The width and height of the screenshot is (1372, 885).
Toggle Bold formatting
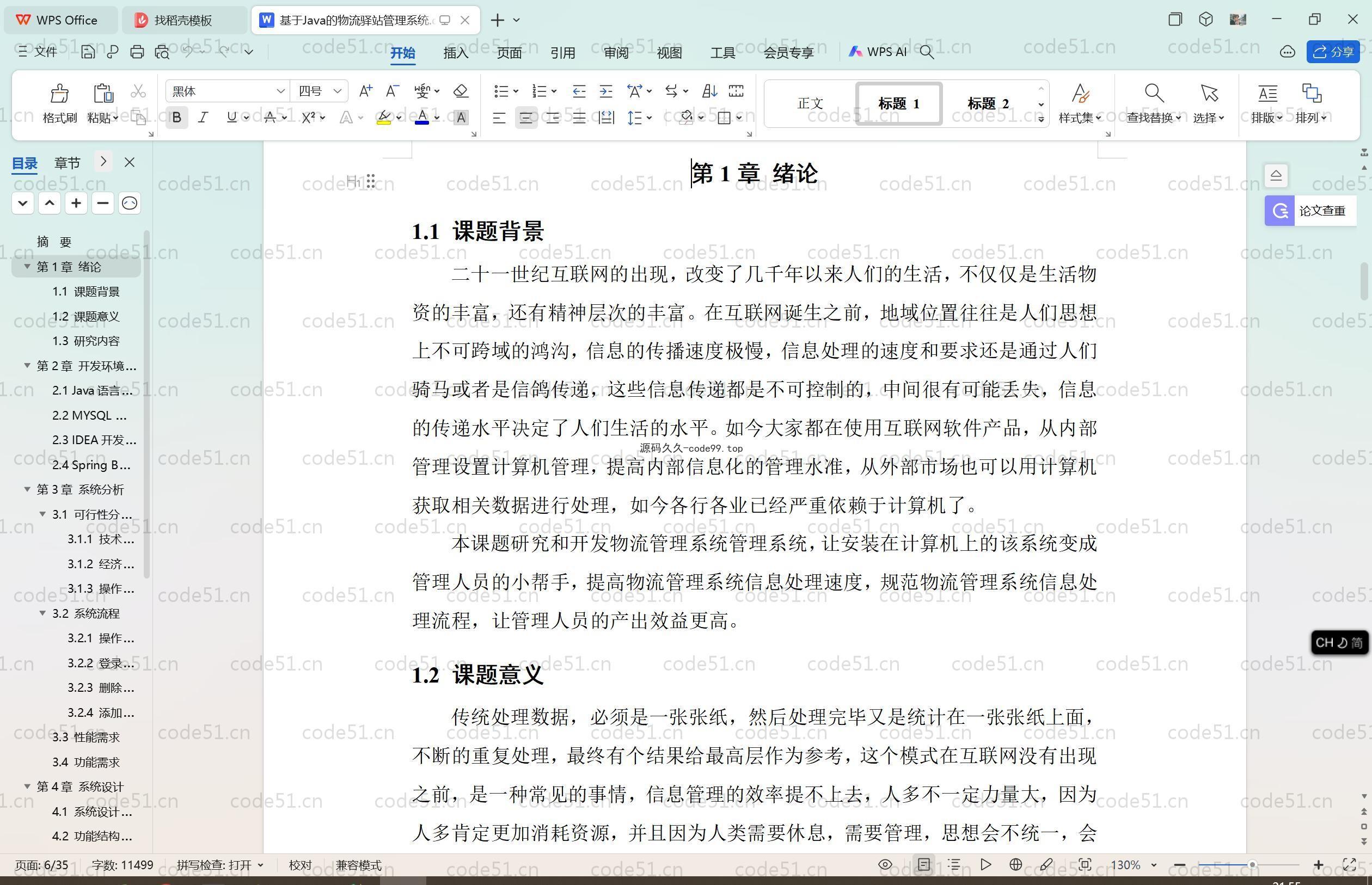click(x=177, y=118)
